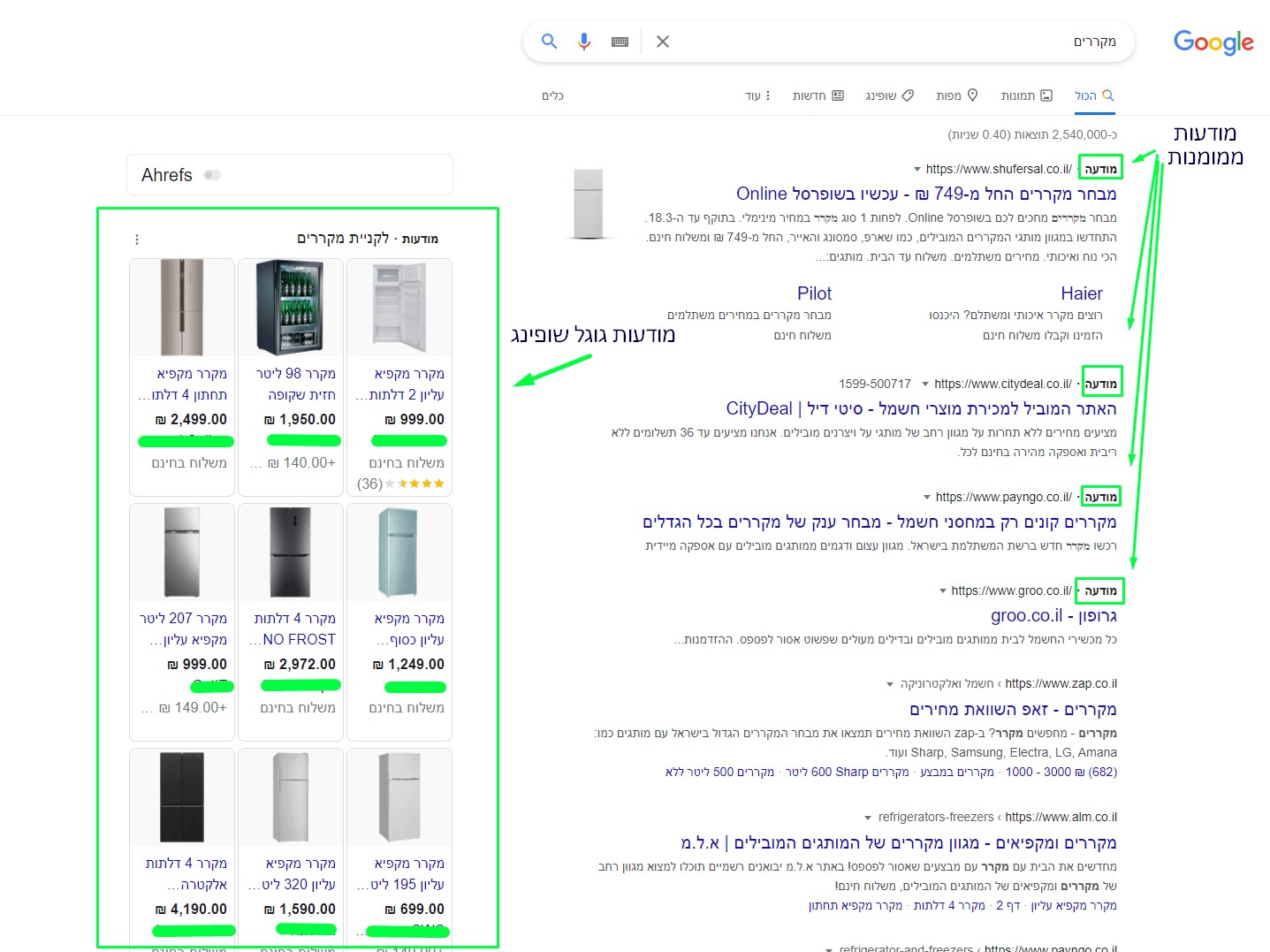Image resolution: width=1270 pixels, height=952 pixels.
Task: Click the (36) star rating on first product
Action: click(x=400, y=484)
